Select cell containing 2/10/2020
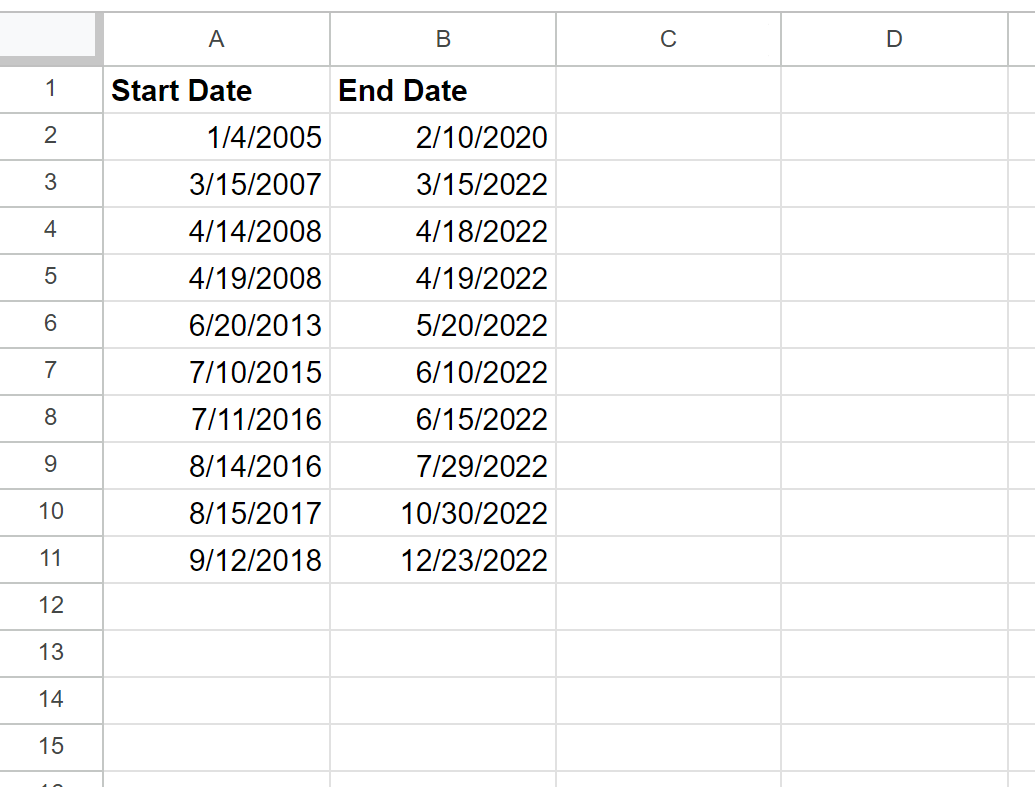This screenshot has width=1035, height=787. [x=443, y=137]
